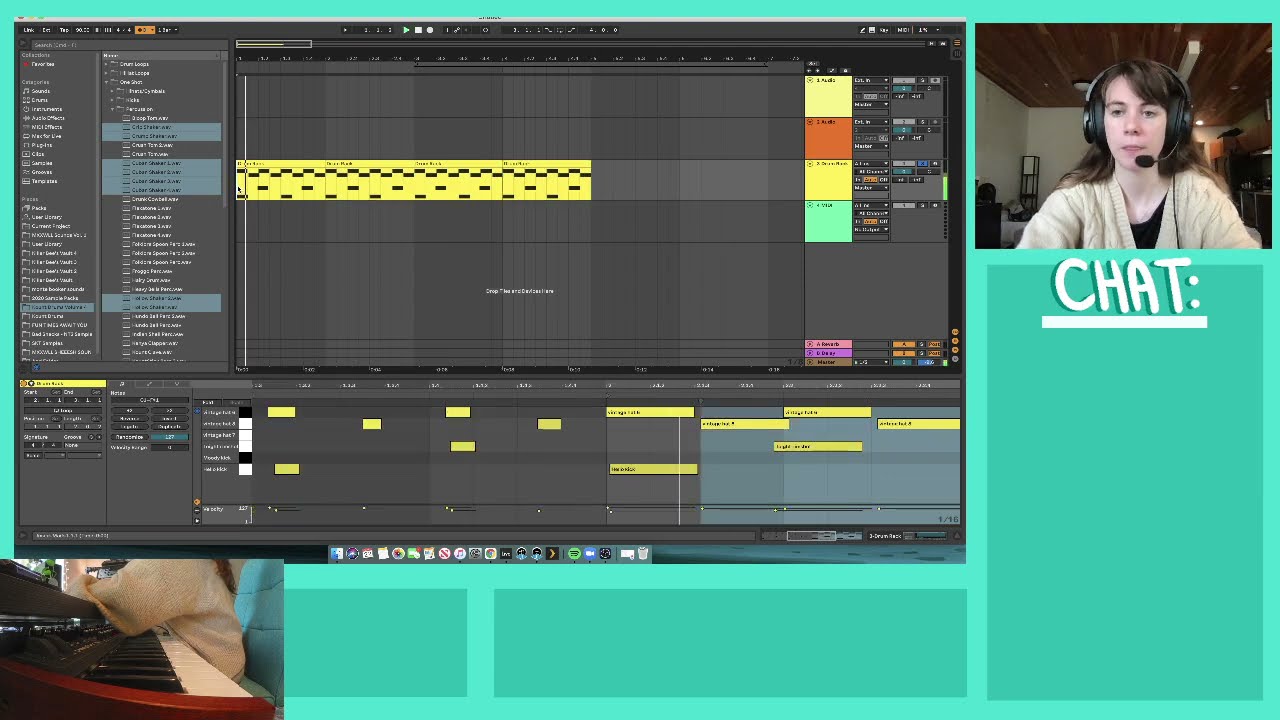Click the track 1 volume field

point(904,88)
